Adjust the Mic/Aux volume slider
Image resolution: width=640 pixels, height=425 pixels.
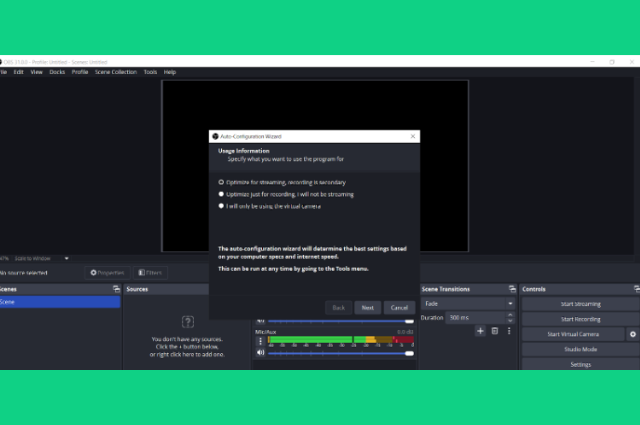(341, 354)
